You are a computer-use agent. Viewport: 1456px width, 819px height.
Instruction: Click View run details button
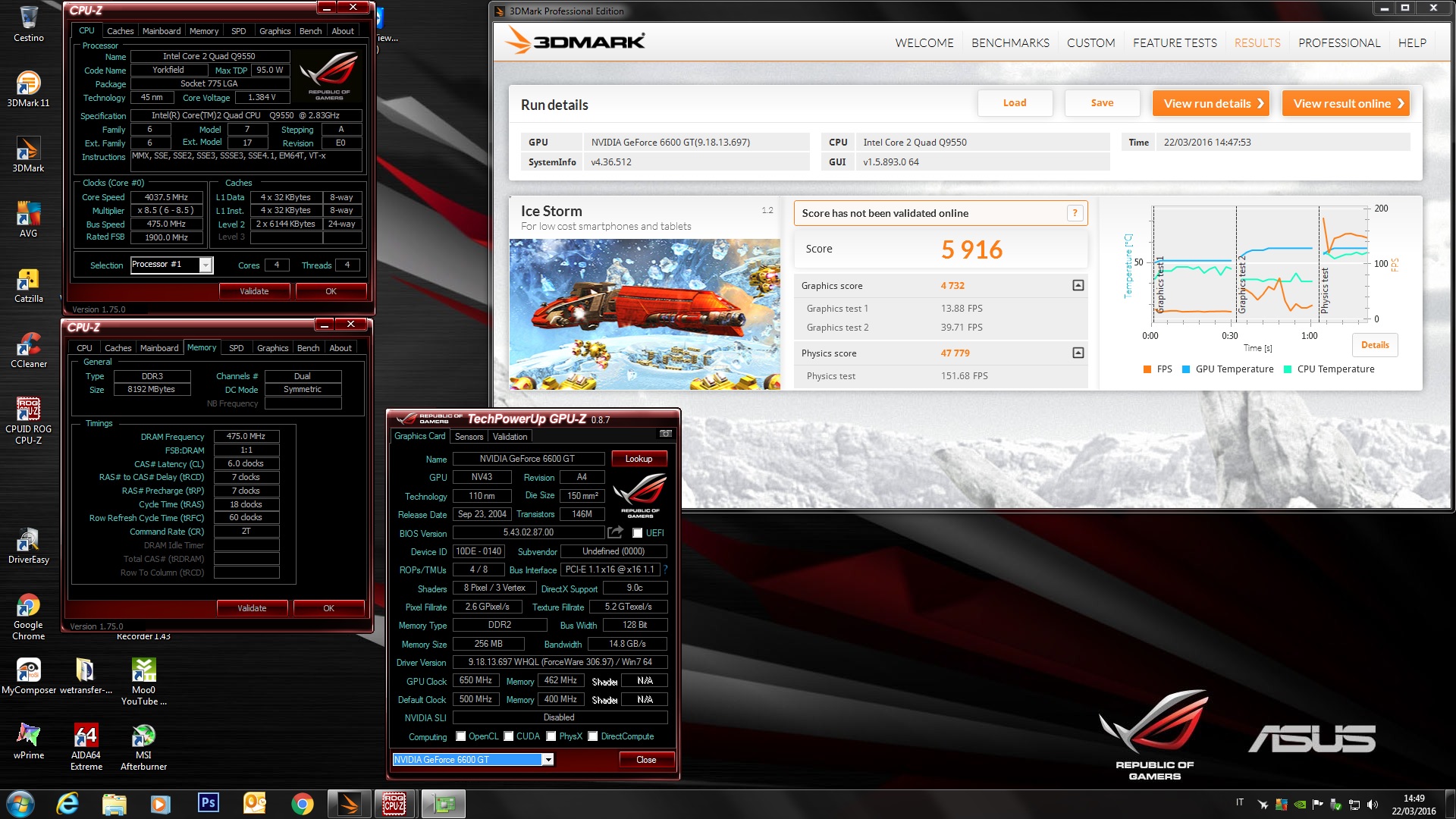1211,103
